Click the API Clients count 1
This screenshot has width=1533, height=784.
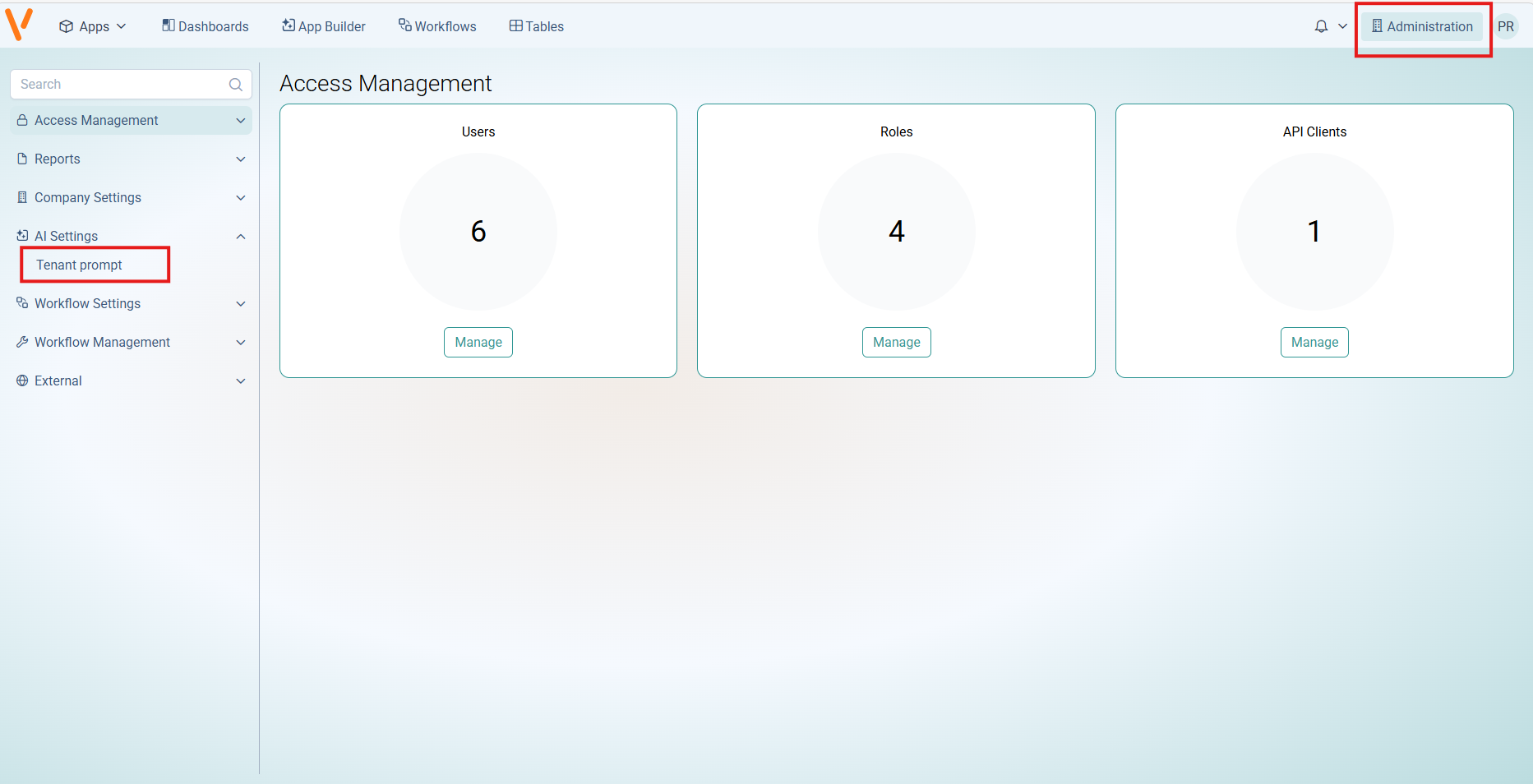tap(1314, 232)
